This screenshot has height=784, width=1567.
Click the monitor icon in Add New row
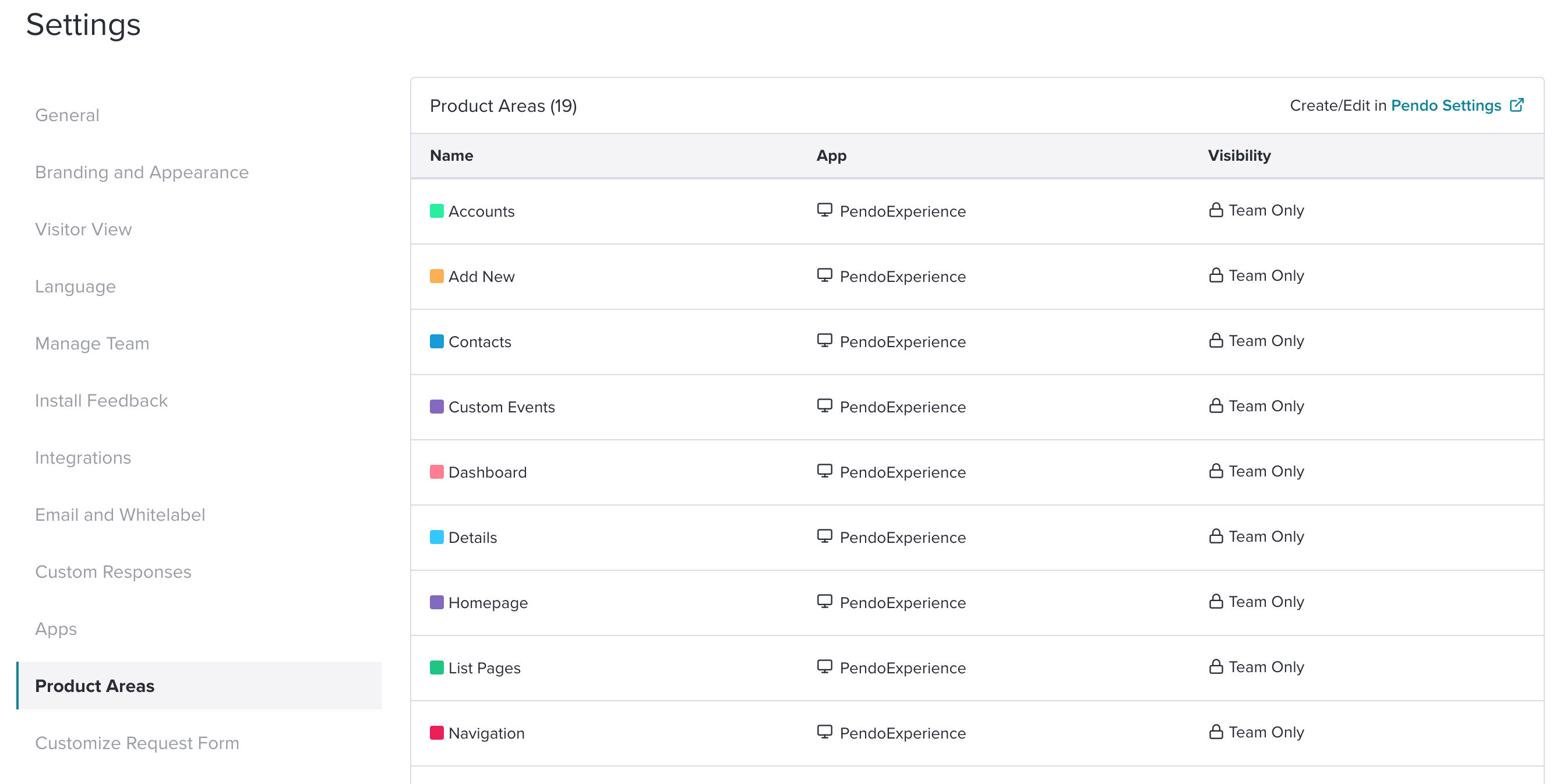(824, 275)
